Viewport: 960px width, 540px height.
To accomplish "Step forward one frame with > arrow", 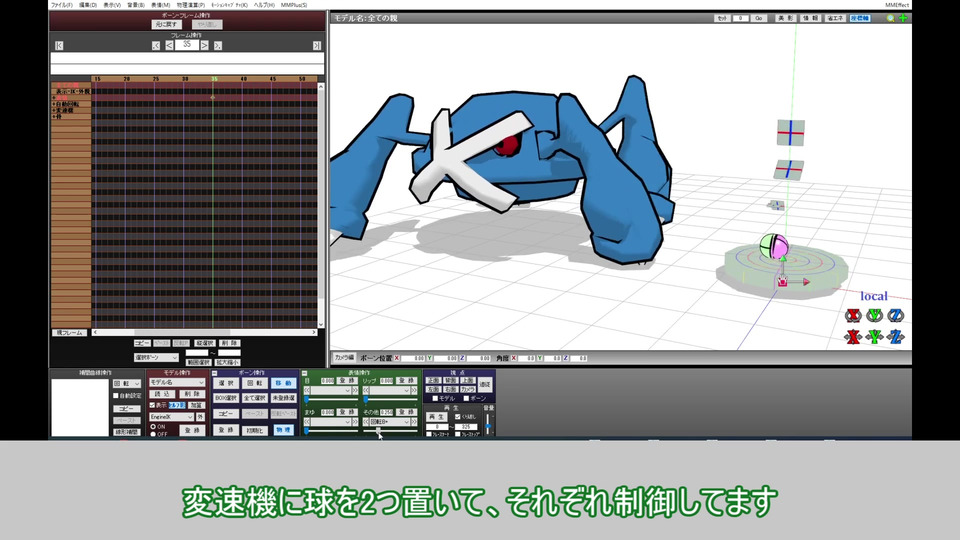I will tap(204, 45).
